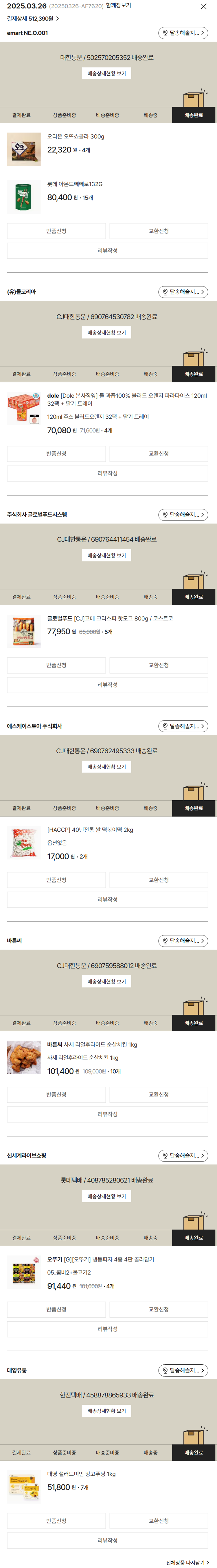Open 롯데 아몬드빼빼로 product thumbnail
Image resolution: width=217 pixels, height=1568 pixels.
[x=24, y=197]
